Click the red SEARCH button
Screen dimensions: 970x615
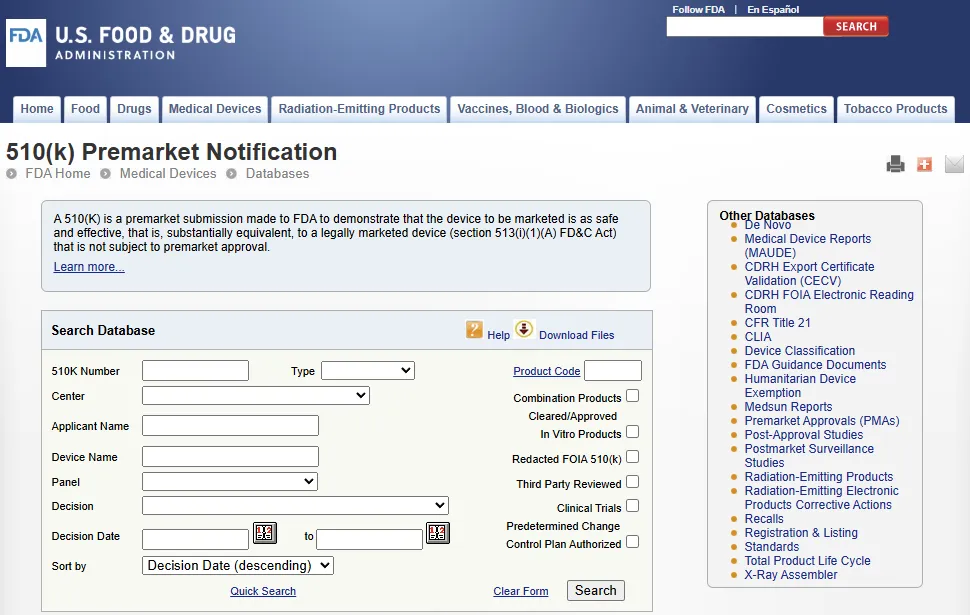pos(856,27)
